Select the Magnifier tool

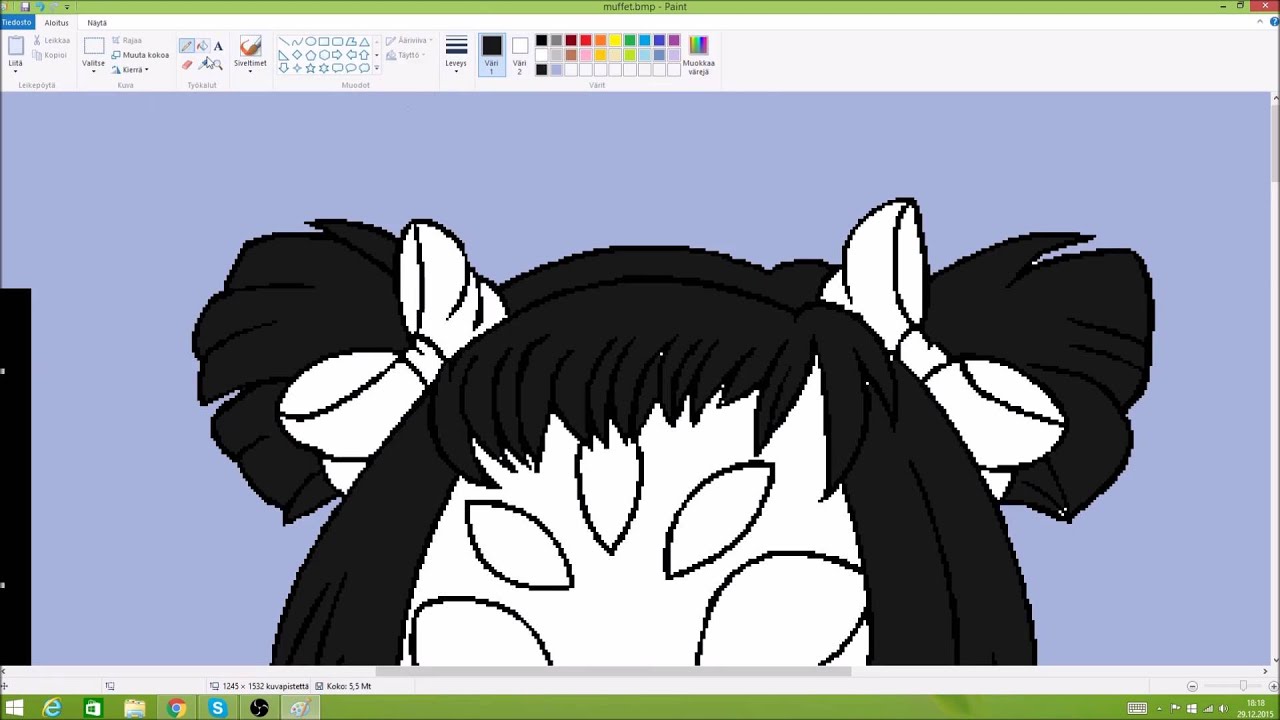[x=217, y=64]
